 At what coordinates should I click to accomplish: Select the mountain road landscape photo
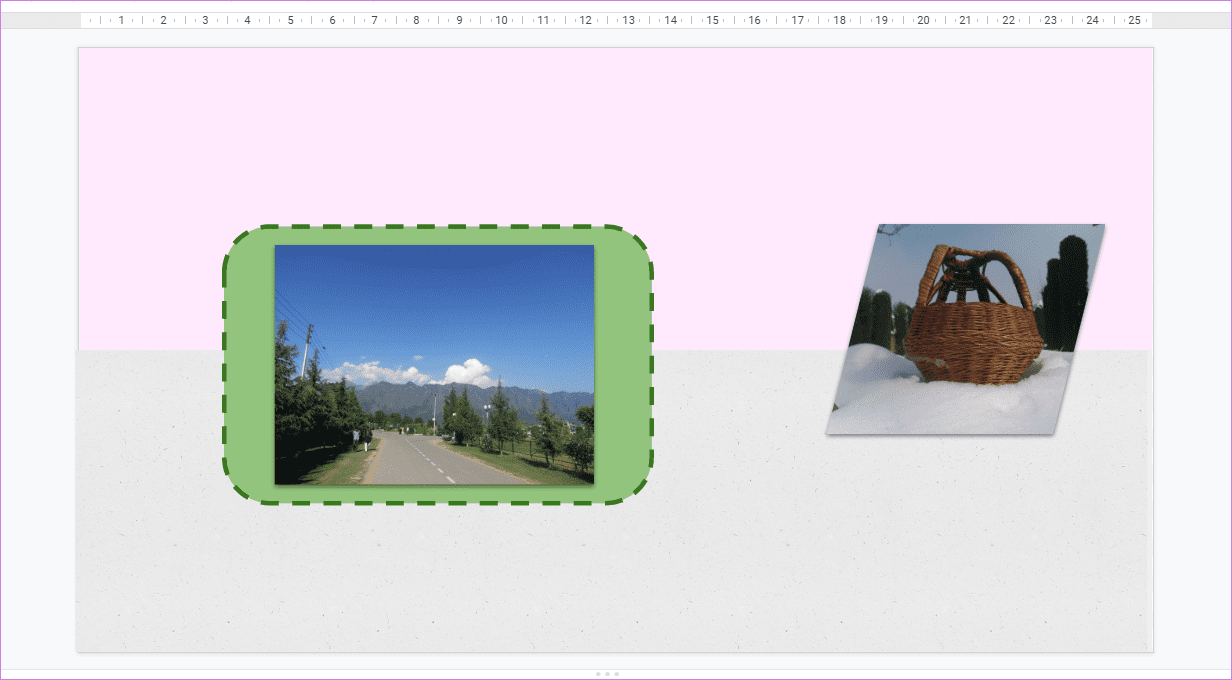pyautogui.click(x=434, y=365)
